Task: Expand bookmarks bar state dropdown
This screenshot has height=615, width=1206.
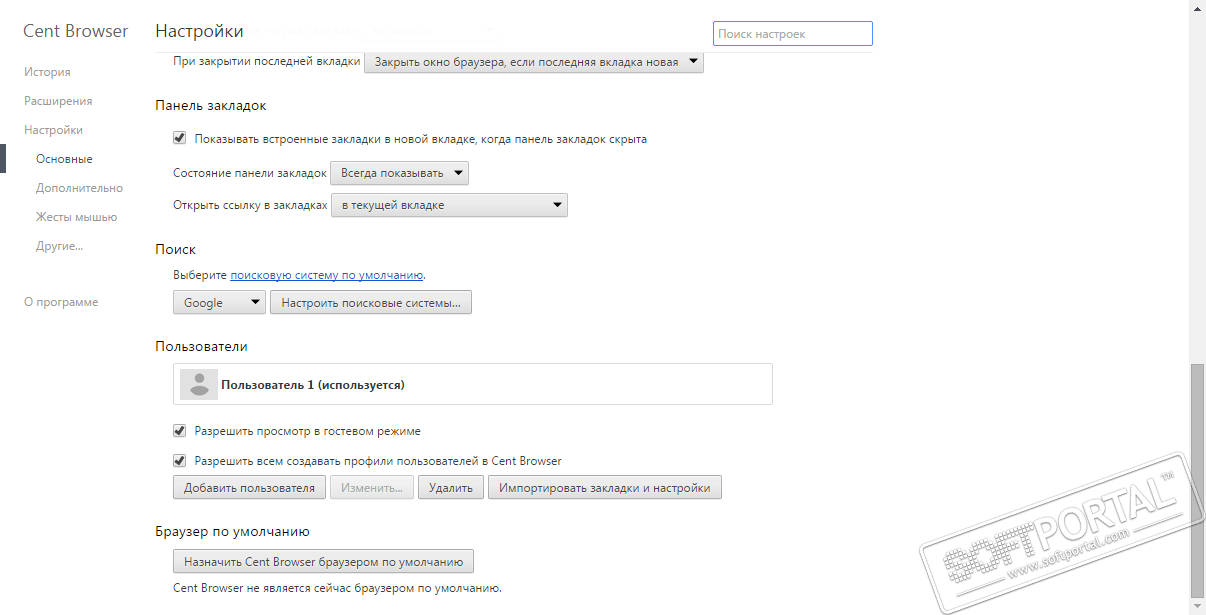Action: click(399, 173)
